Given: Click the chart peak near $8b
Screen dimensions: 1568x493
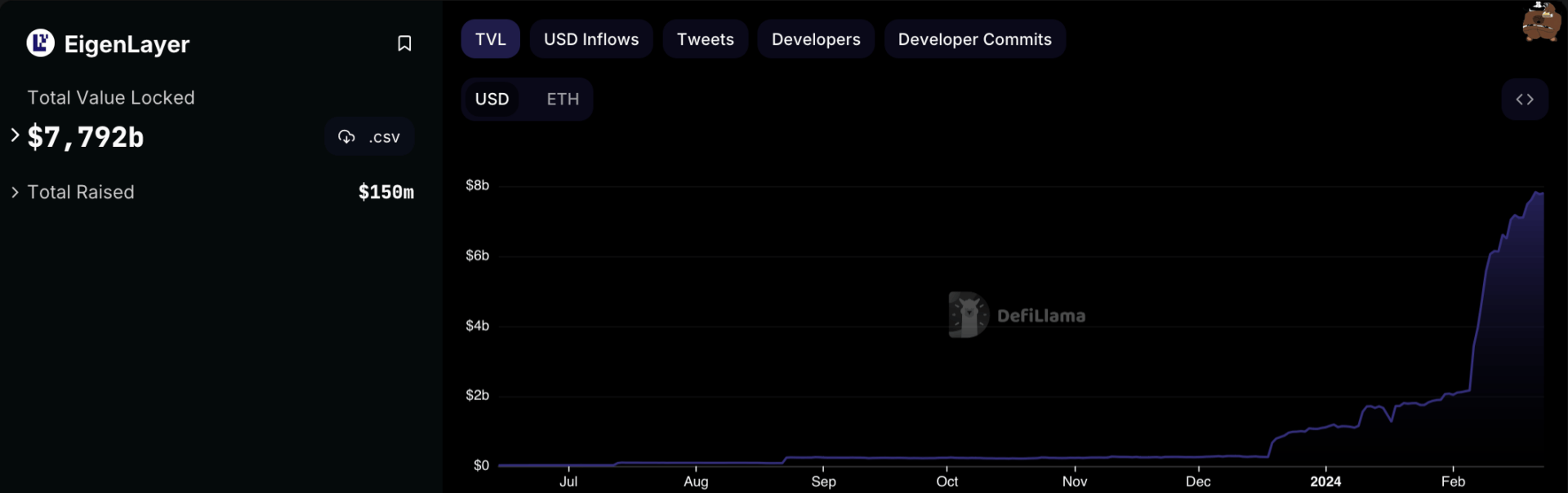Looking at the screenshot, I should coord(1539,193).
